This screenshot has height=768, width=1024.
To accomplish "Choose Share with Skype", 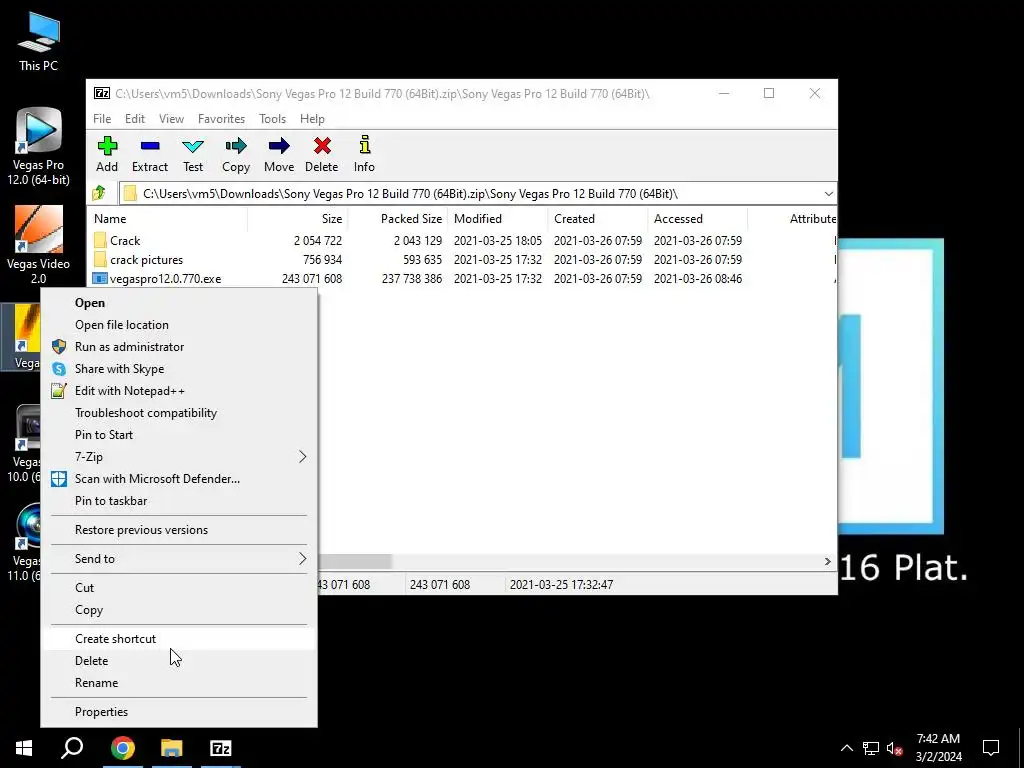I will click(x=179, y=368).
